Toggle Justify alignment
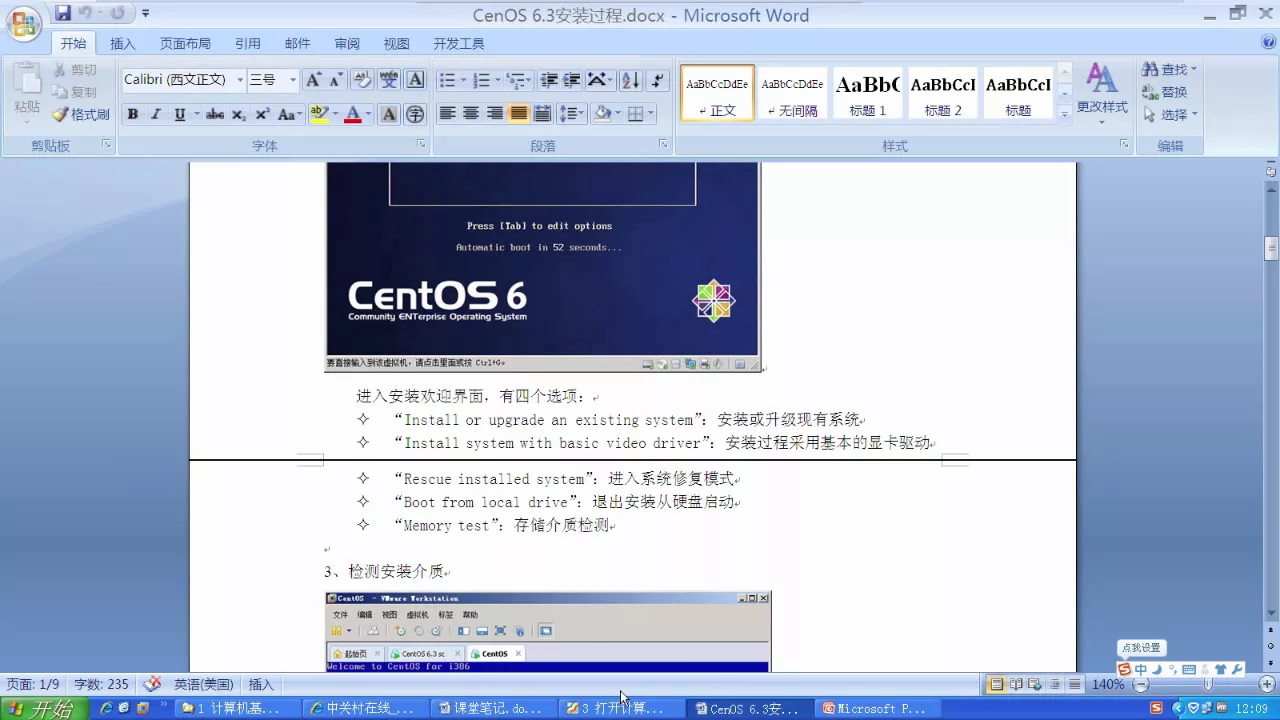This screenshot has height=720, width=1280. pyautogui.click(x=518, y=113)
